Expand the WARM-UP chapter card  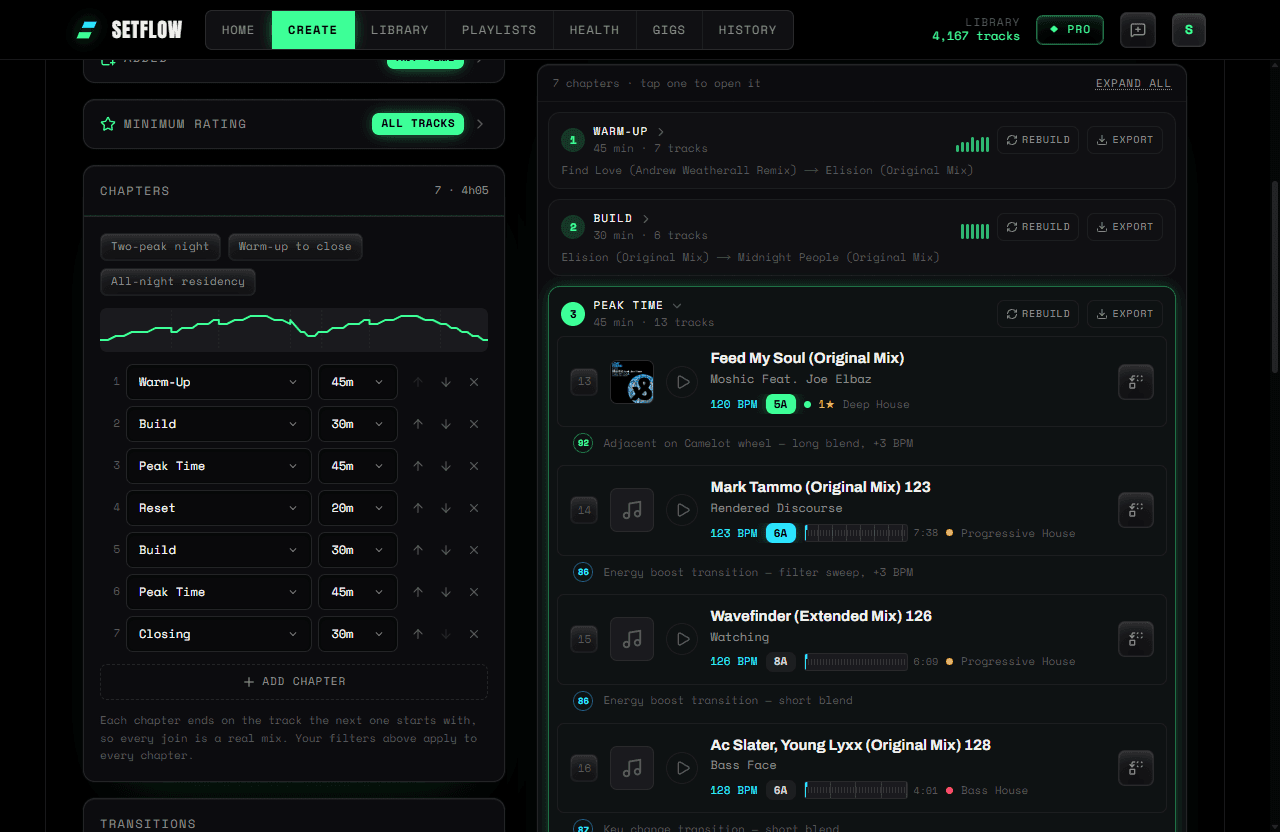pos(661,131)
